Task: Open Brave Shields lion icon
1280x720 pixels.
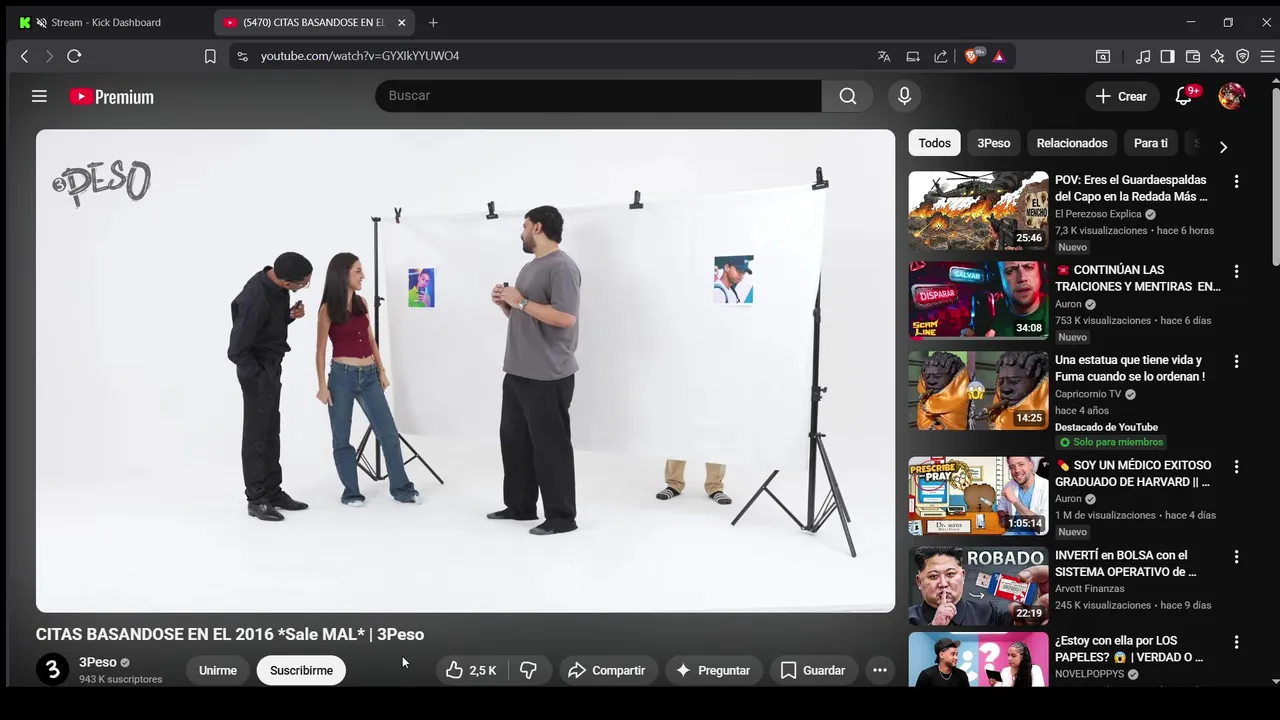Action: pyautogui.click(x=972, y=56)
